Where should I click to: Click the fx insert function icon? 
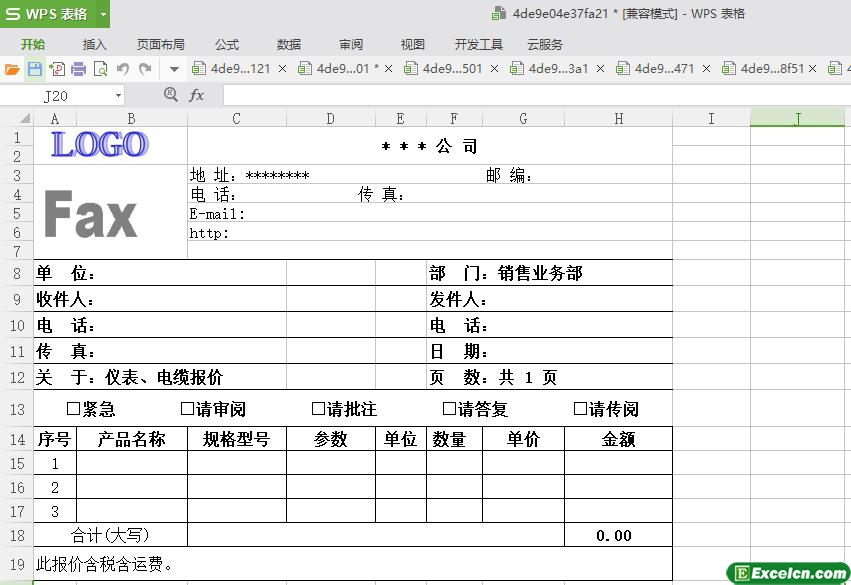196,96
